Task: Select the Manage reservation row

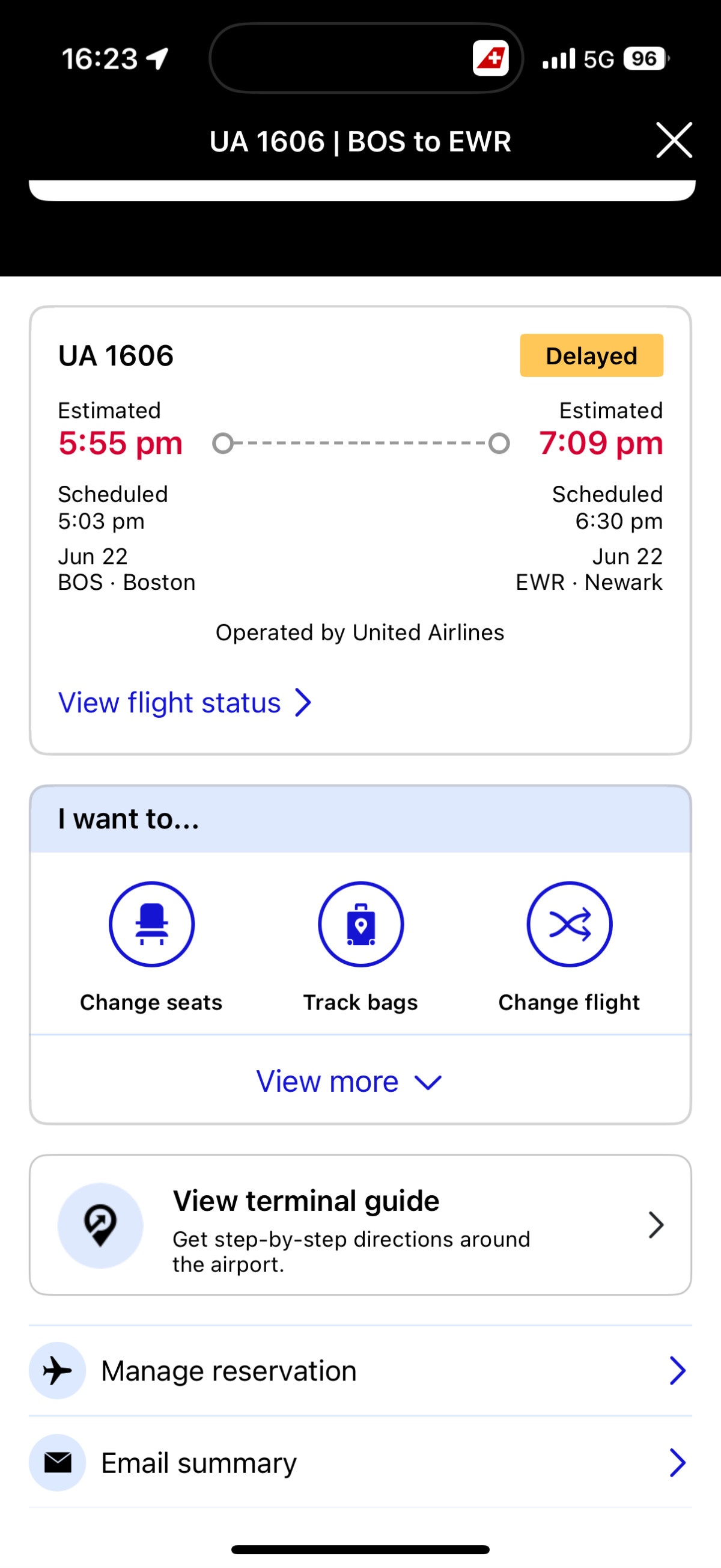Action: tap(360, 1370)
